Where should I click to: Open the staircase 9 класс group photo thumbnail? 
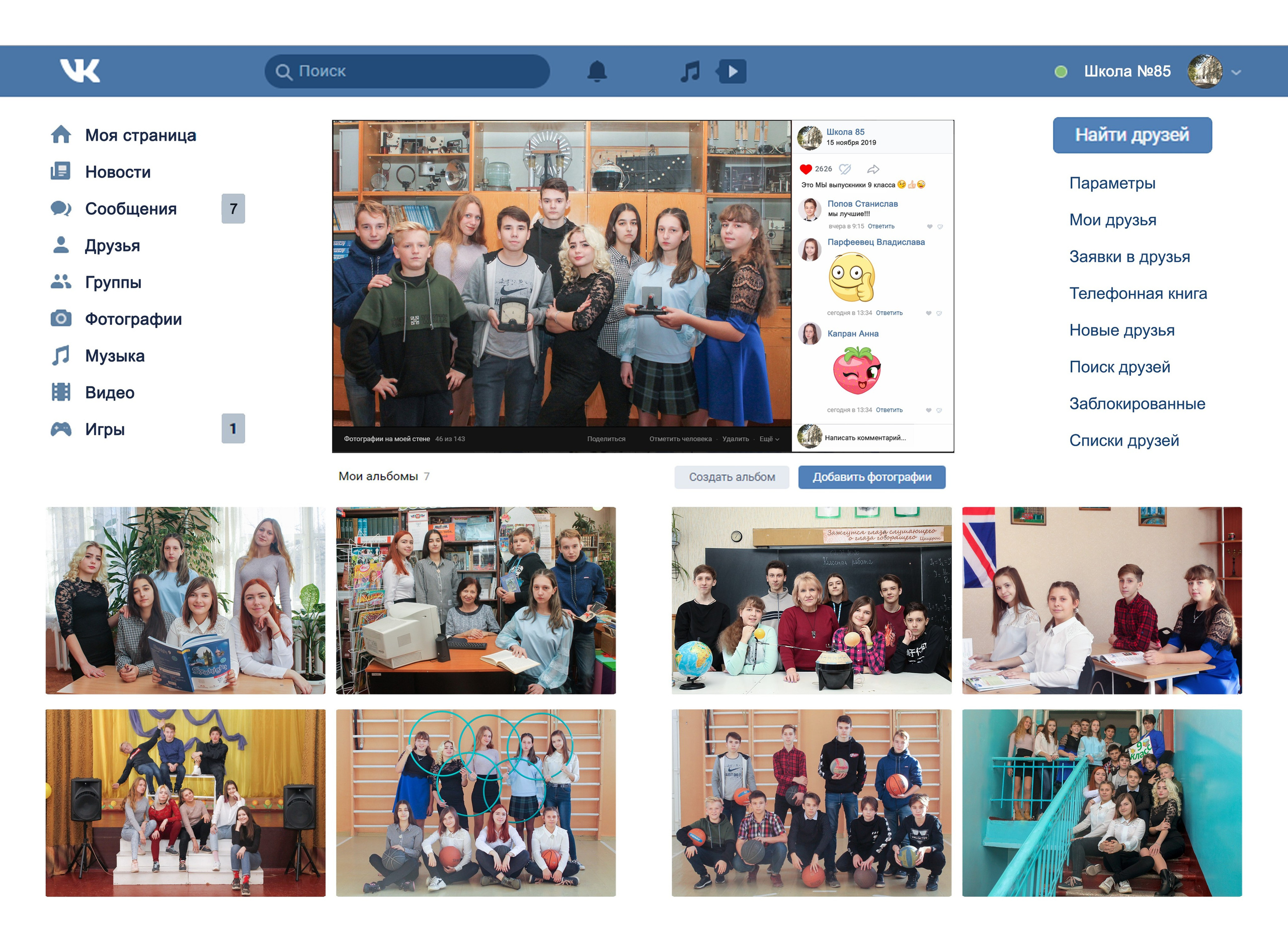(x=1101, y=802)
